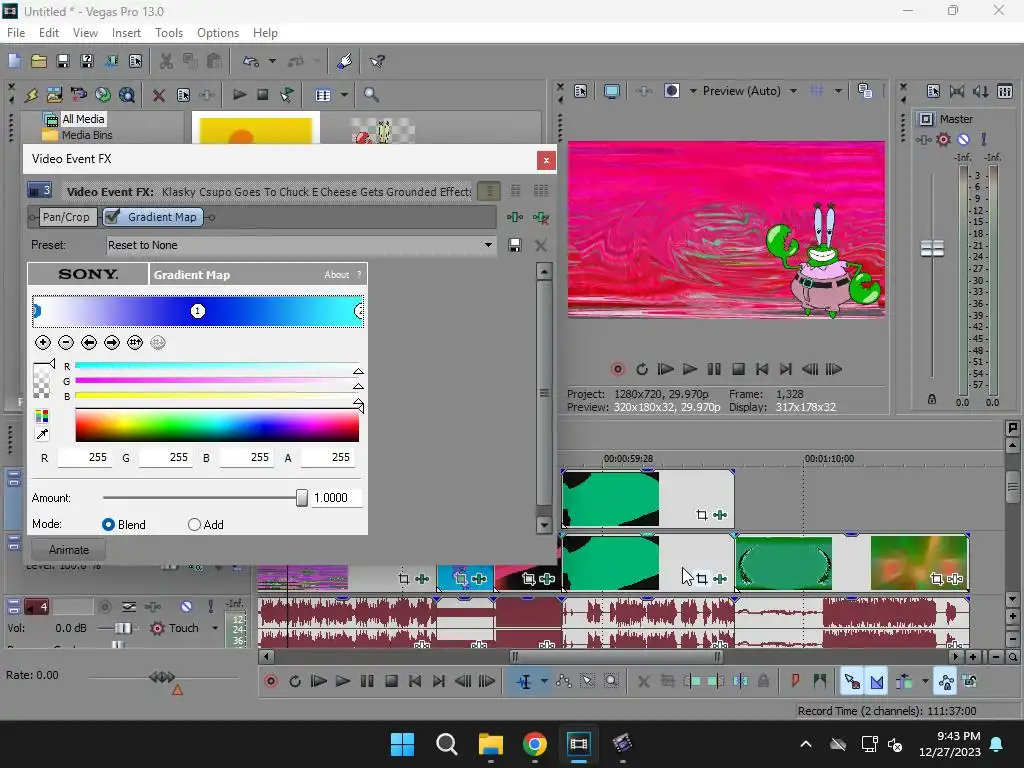The height and width of the screenshot is (768, 1024).
Task: Toggle mute on audio track 4
Action: pos(186,607)
